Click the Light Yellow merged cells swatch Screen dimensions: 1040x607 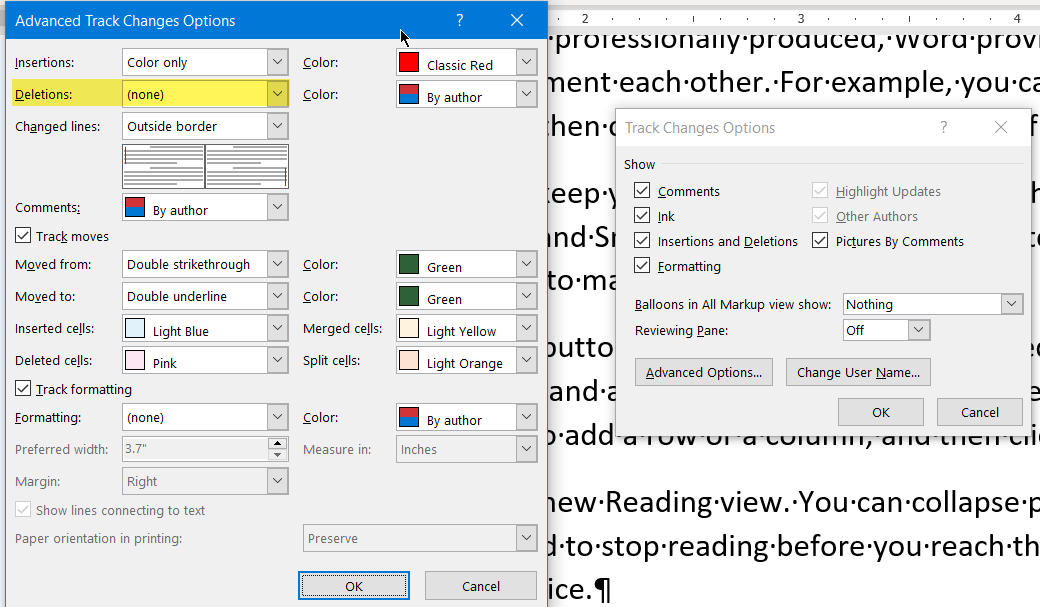click(409, 328)
